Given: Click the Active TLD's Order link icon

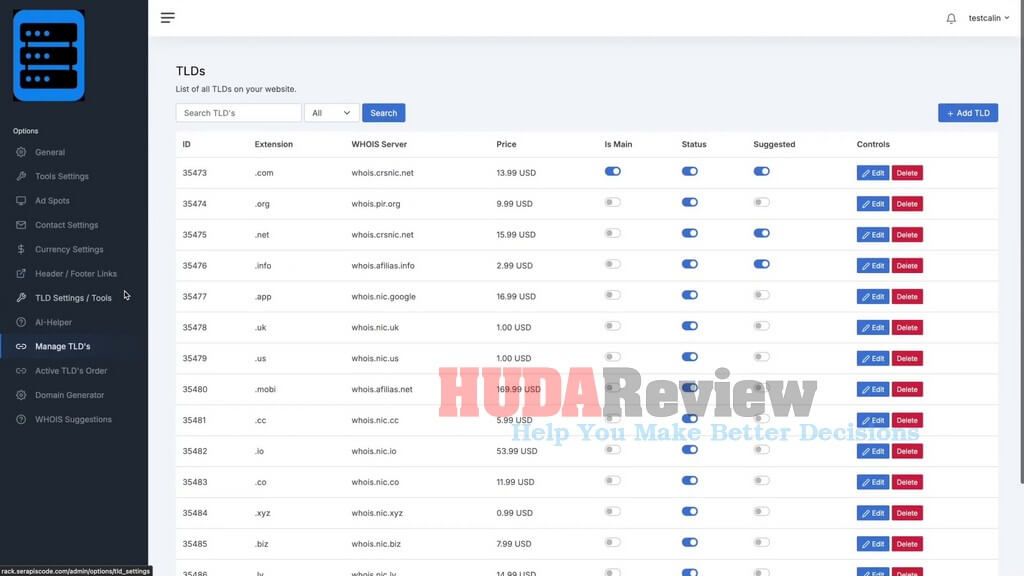Looking at the screenshot, I should click(x=21, y=370).
